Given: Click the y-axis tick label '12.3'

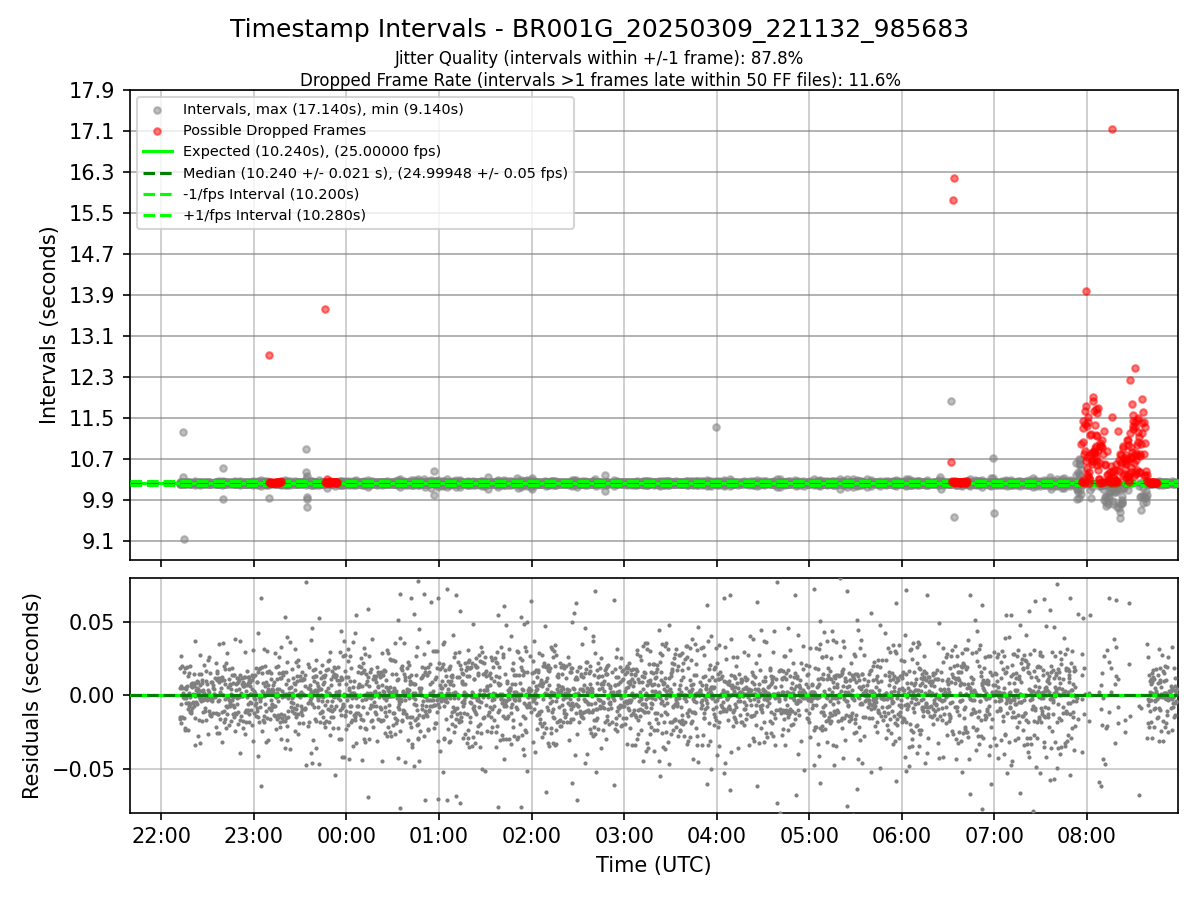Looking at the screenshot, I should tap(95, 378).
